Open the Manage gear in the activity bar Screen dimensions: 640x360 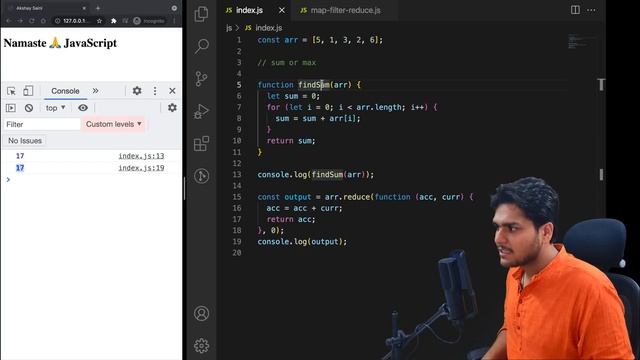tap(201, 346)
